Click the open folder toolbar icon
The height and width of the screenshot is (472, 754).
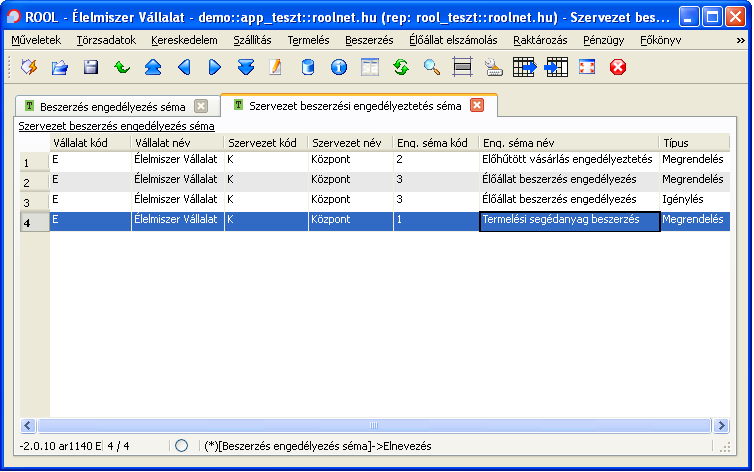click(59, 67)
